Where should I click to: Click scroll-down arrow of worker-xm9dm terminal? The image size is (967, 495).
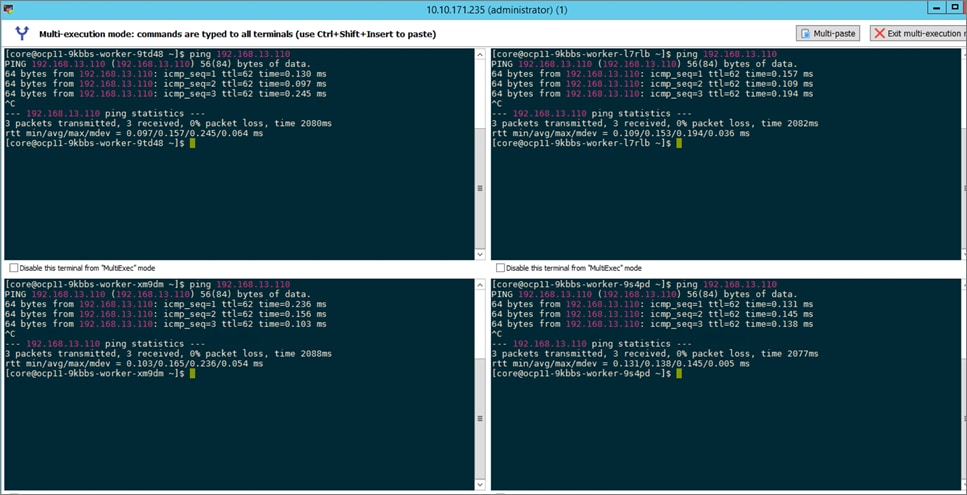[480, 486]
